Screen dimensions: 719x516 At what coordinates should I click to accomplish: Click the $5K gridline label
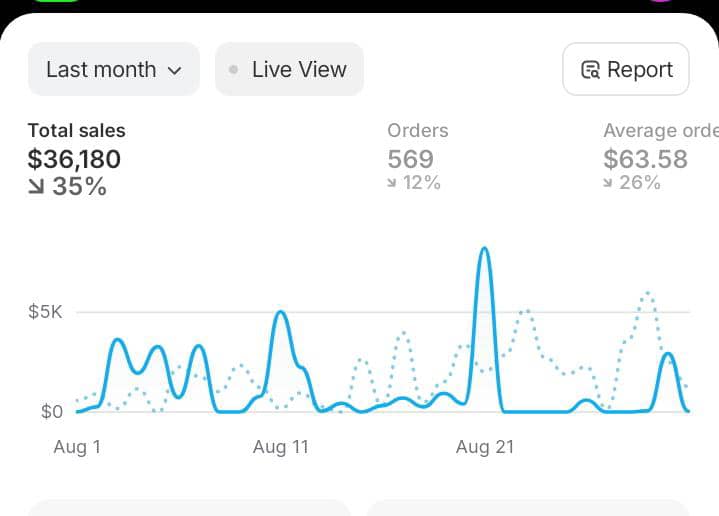(45, 312)
